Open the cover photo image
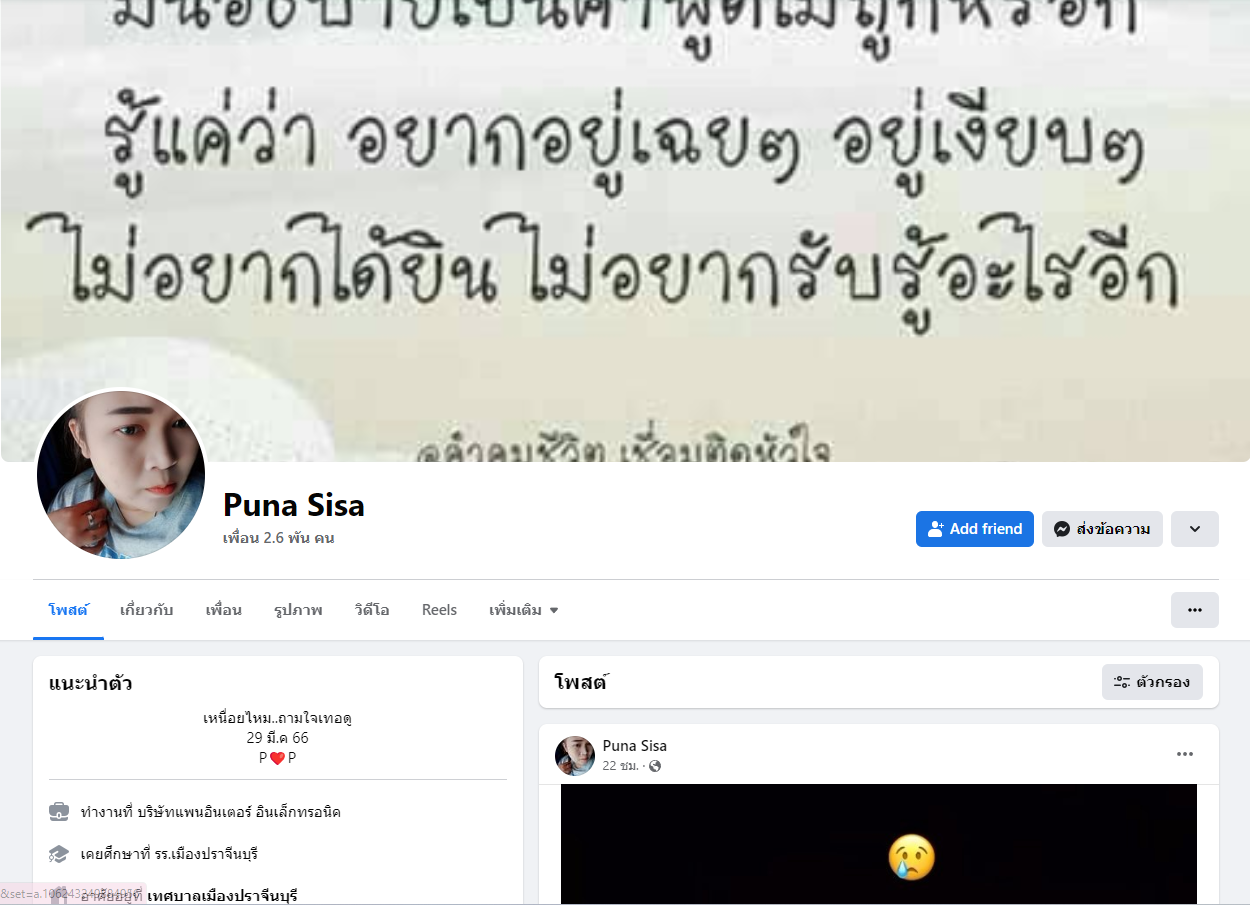 (625, 230)
